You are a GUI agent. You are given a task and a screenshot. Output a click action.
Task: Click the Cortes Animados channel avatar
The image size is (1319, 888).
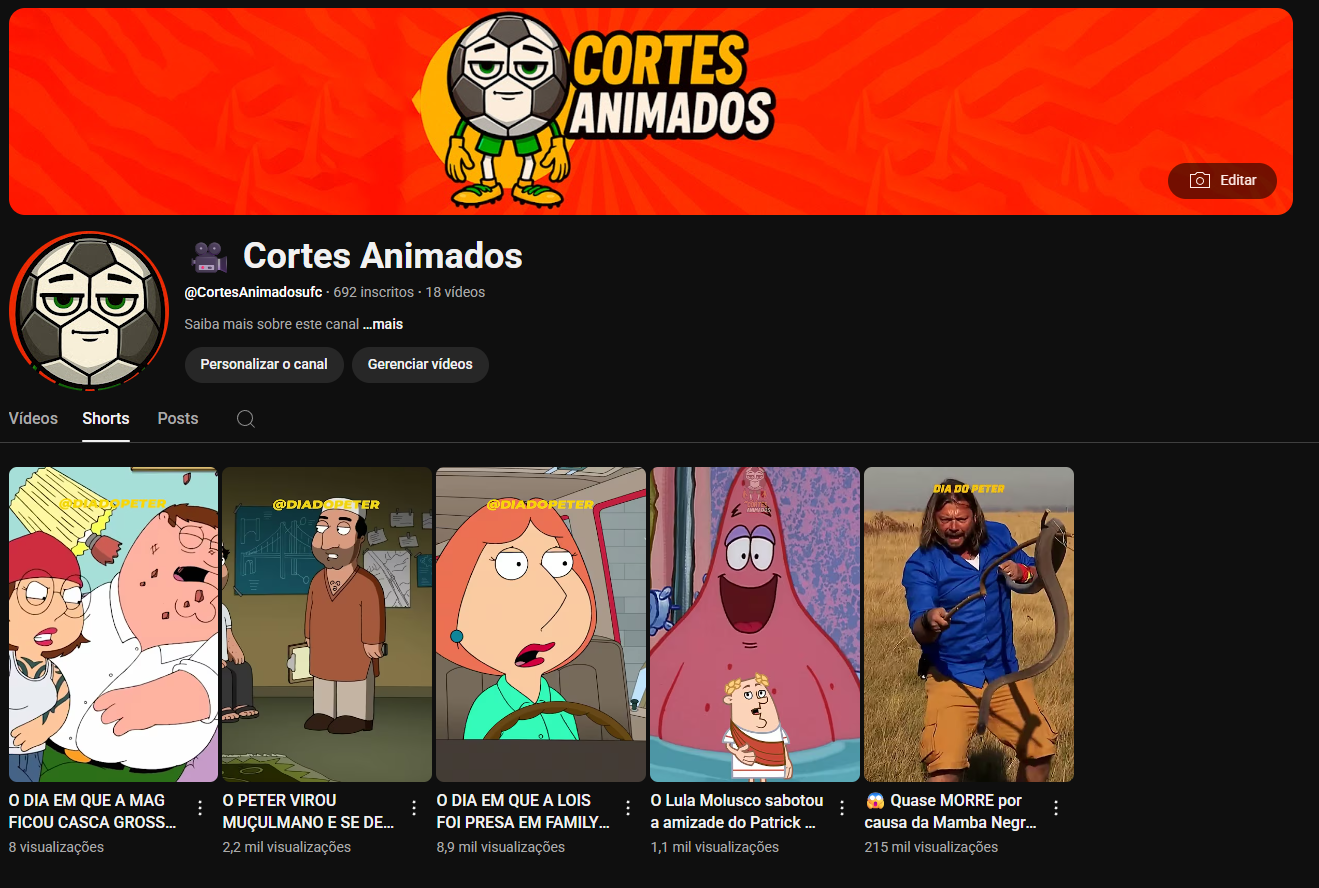[x=89, y=312]
